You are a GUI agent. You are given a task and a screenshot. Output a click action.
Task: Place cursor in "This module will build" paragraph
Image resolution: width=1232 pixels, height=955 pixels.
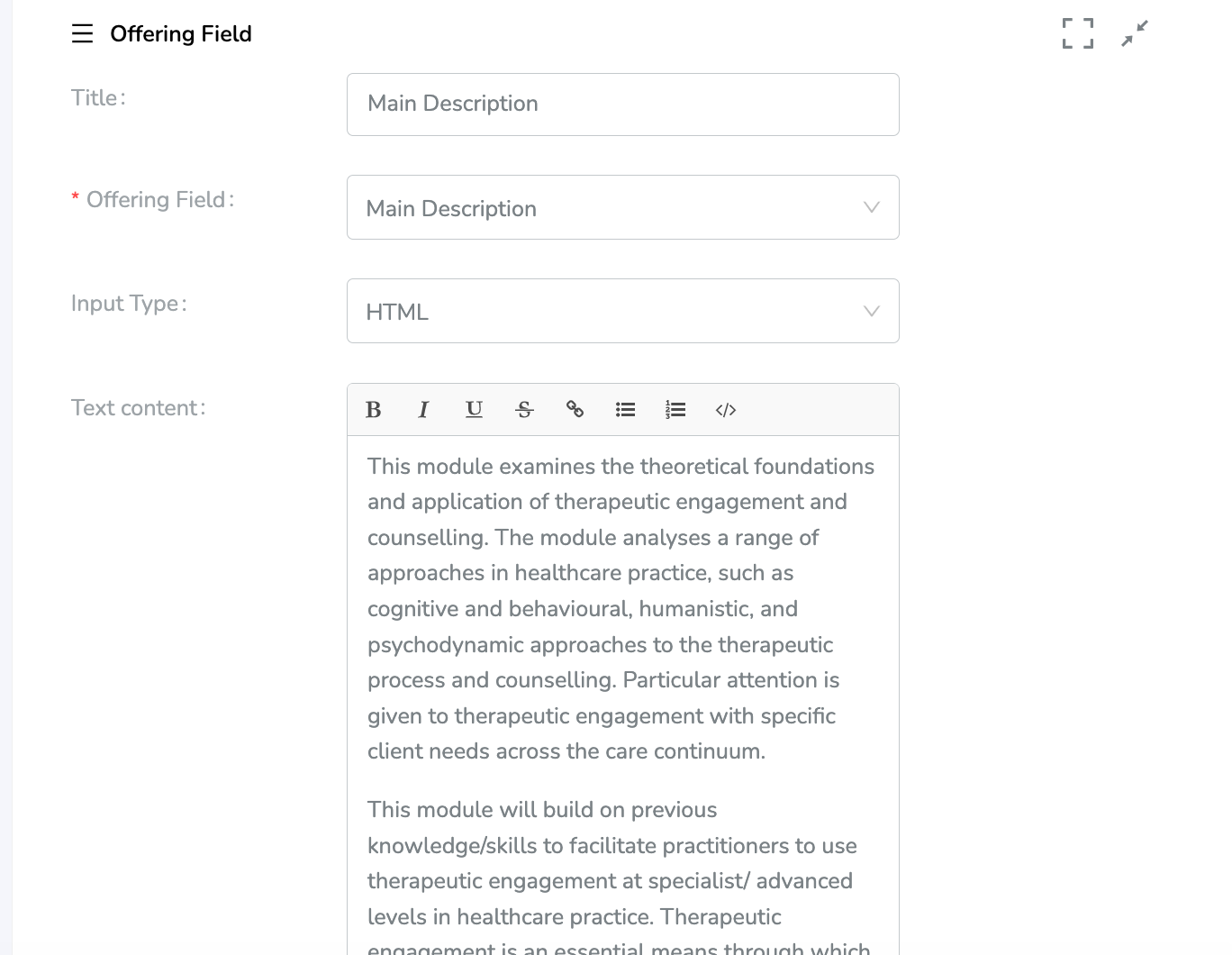pyautogui.click(x=612, y=863)
